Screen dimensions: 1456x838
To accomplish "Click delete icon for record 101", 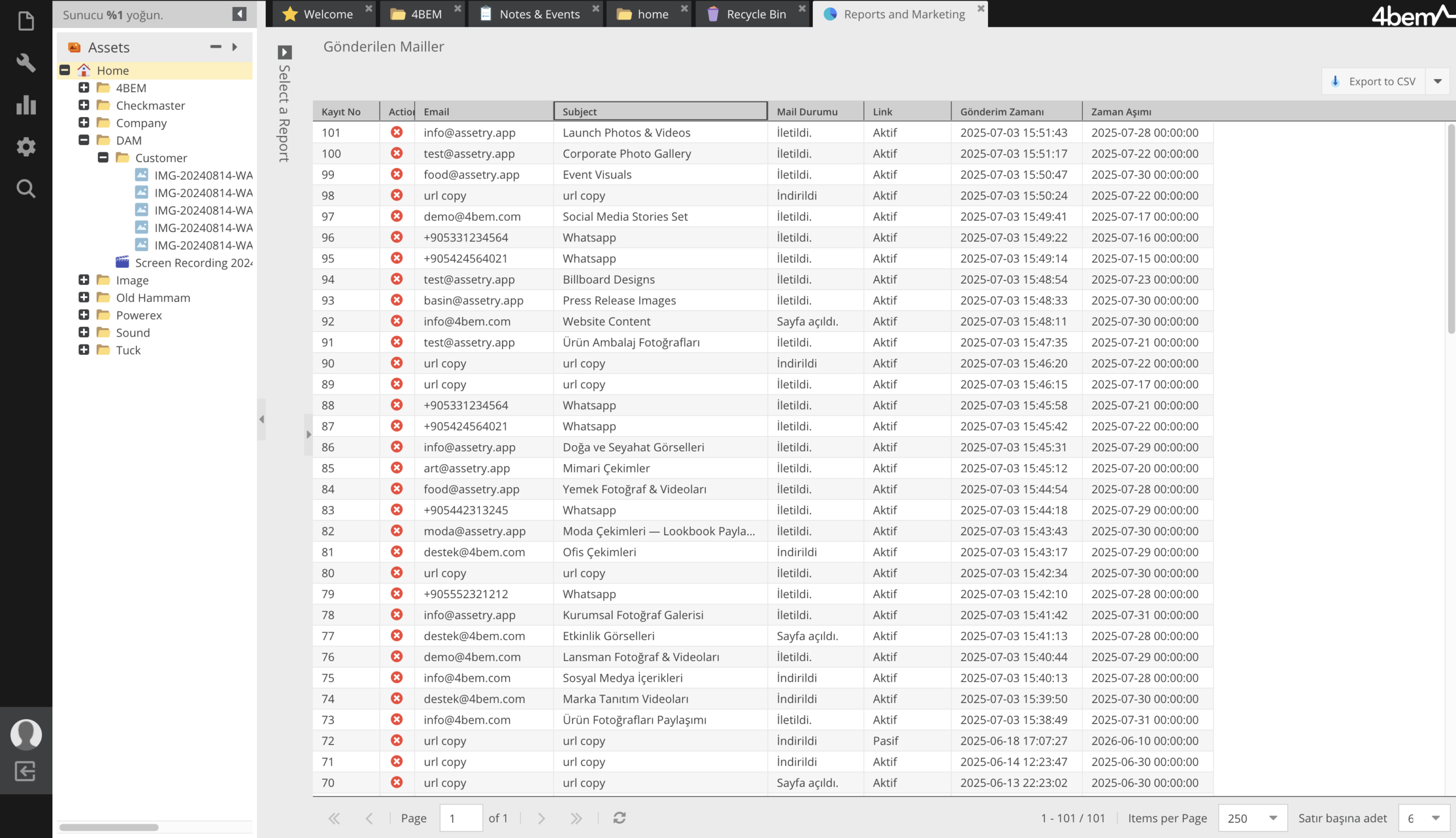I will pyautogui.click(x=396, y=132).
